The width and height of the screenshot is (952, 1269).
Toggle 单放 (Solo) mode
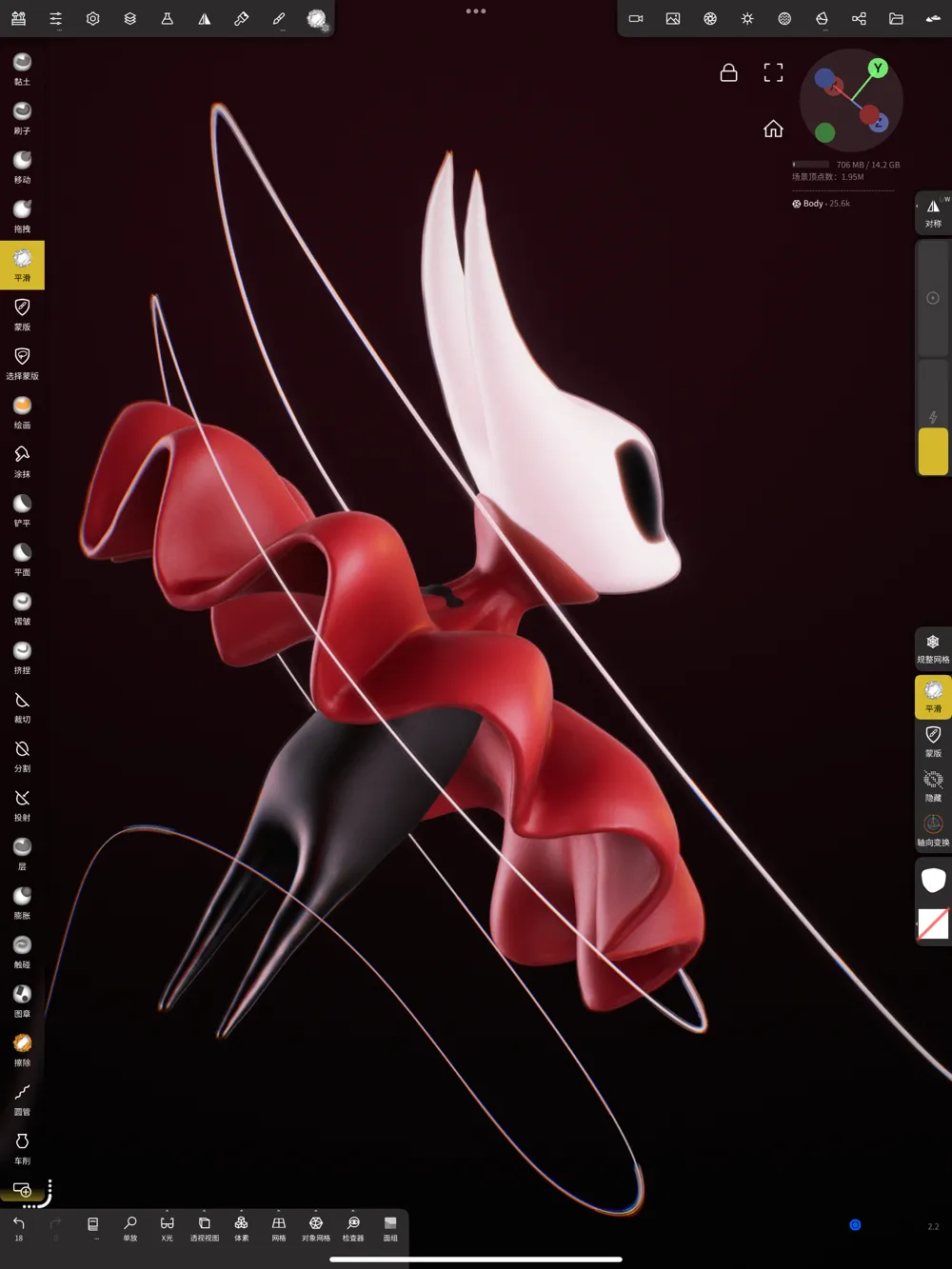[x=130, y=1227]
